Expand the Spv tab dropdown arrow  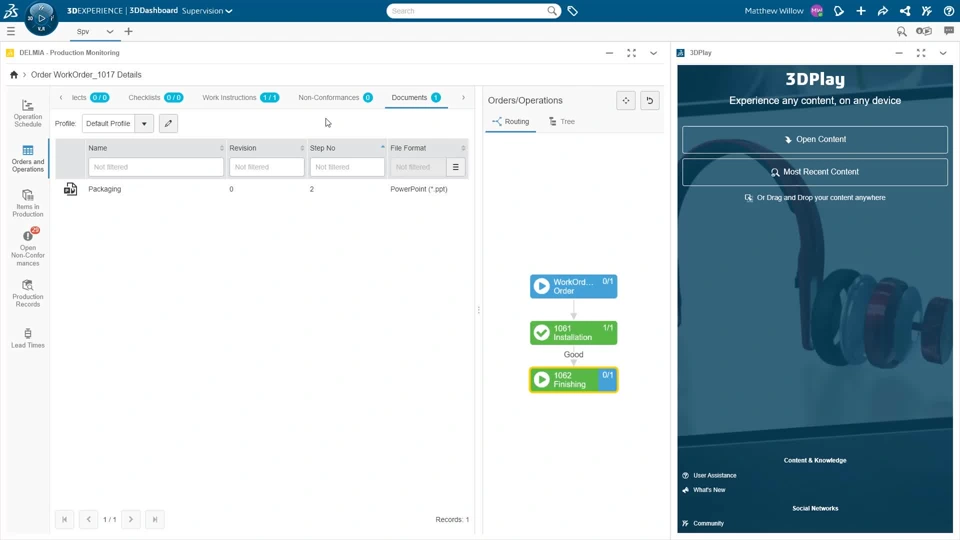point(110,31)
